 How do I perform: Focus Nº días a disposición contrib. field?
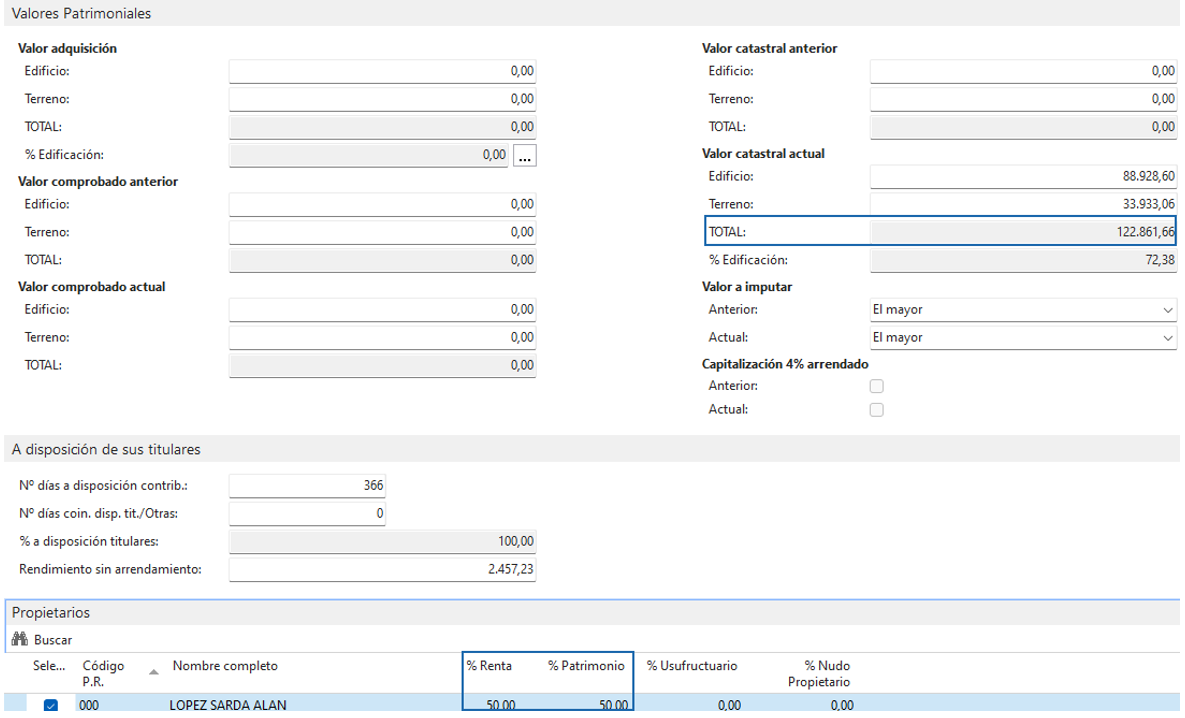point(308,485)
